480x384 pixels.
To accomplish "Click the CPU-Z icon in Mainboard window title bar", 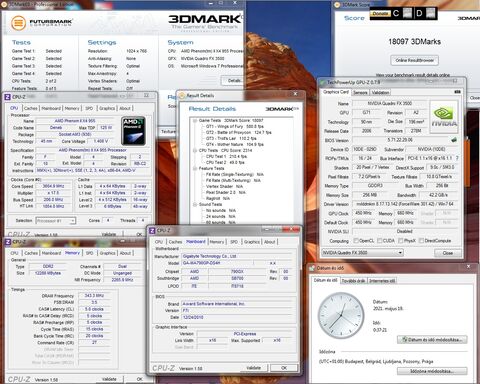I will pyautogui.click(x=152, y=230).
